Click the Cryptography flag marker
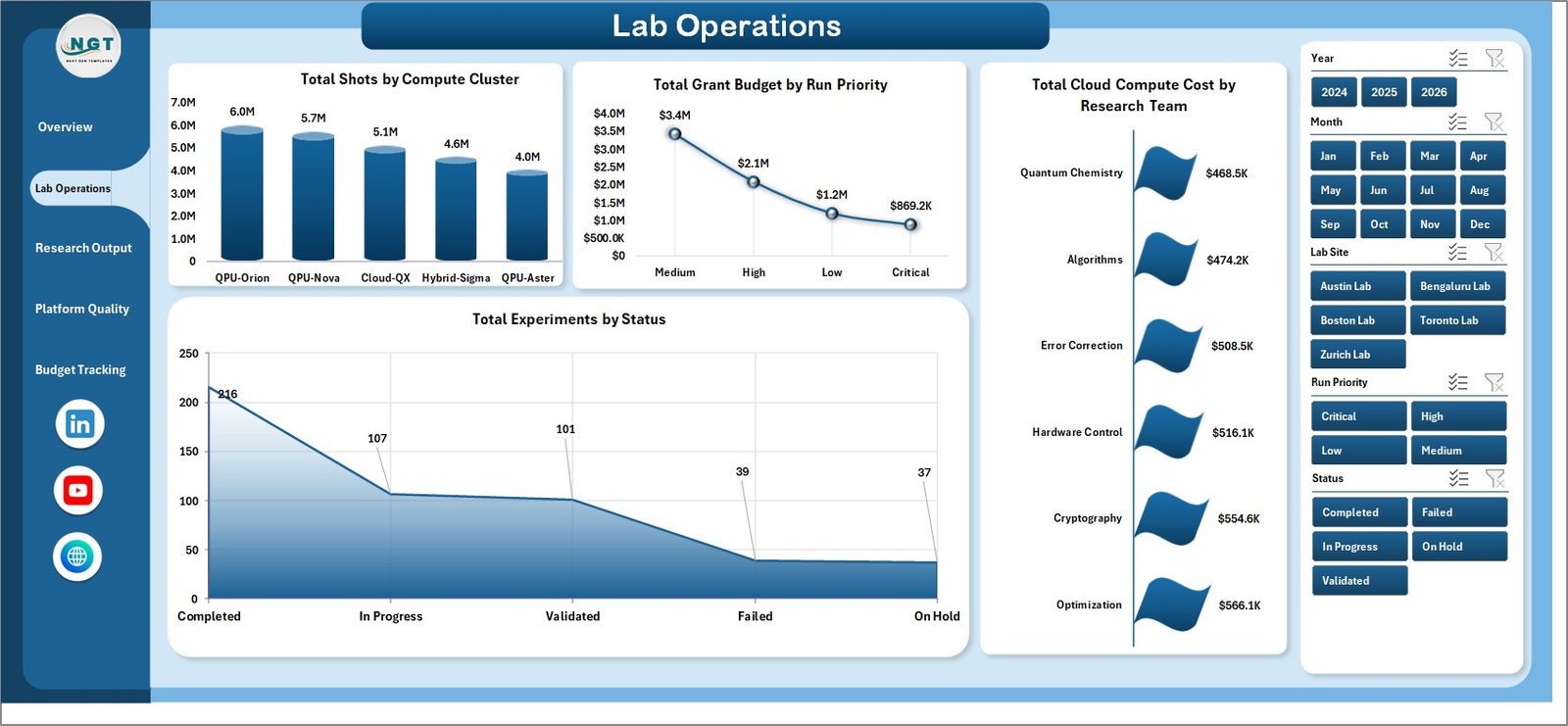Screen dimensions: 1568x726 pyautogui.click(x=1172, y=518)
